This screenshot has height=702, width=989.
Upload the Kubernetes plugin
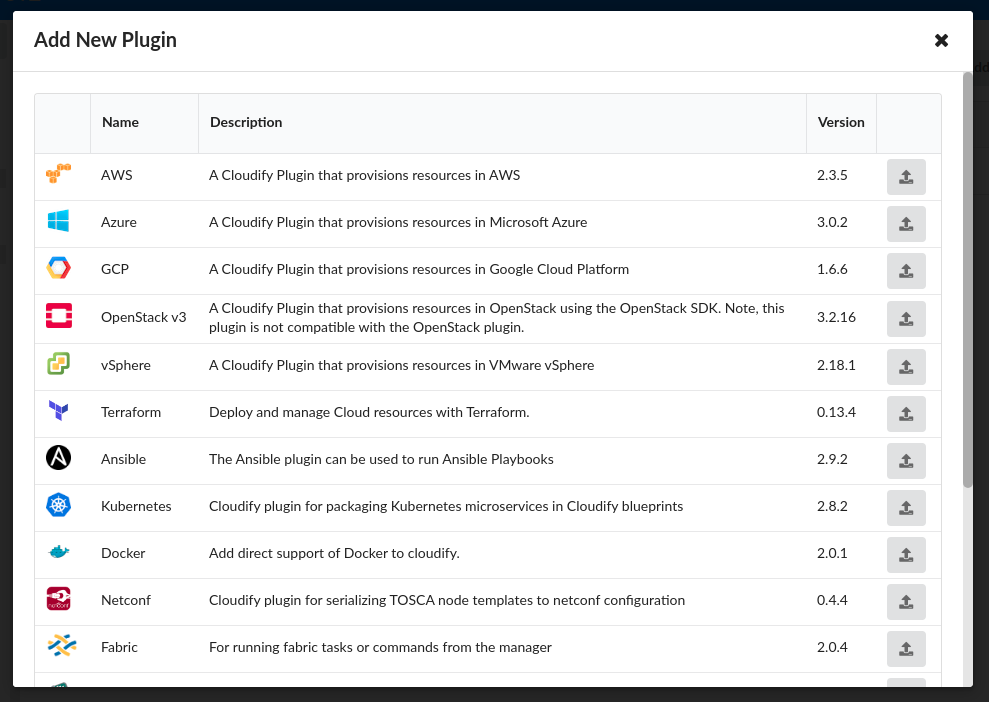click(906, 508)
